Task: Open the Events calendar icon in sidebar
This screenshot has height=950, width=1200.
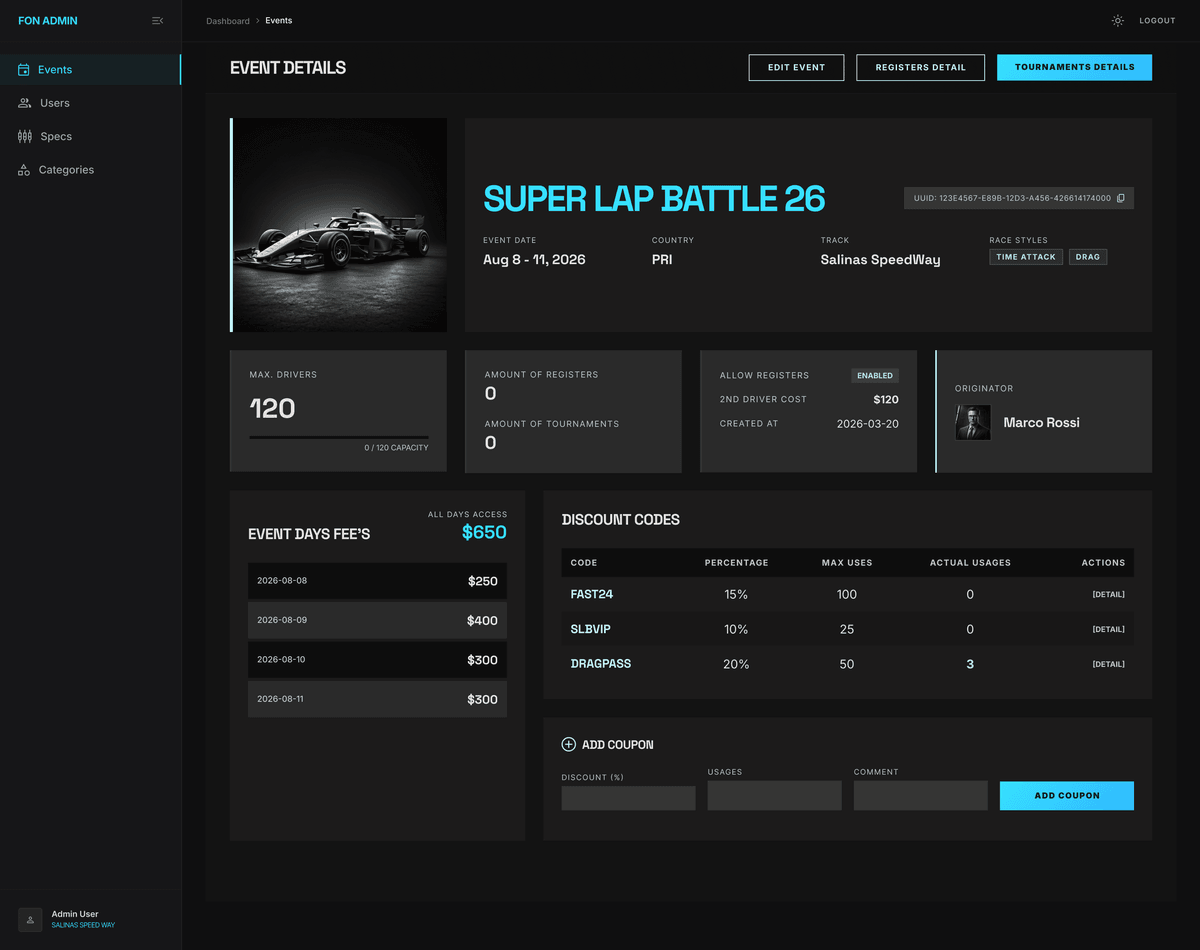Action: [x=22, y=69]
